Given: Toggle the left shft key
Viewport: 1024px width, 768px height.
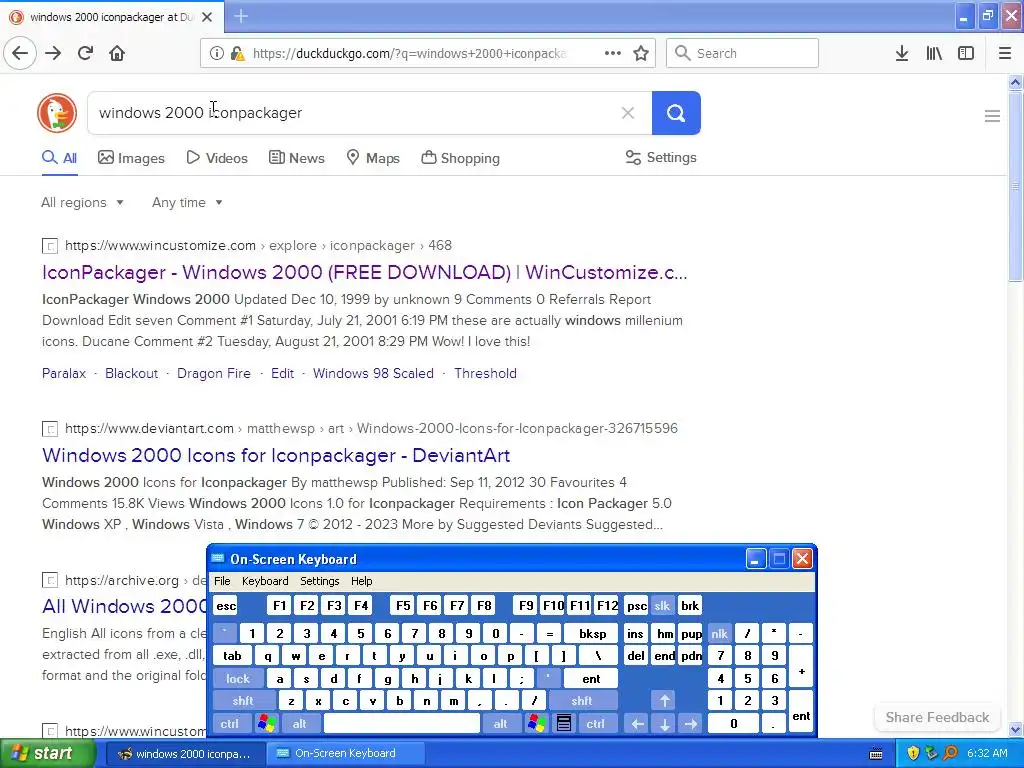Looking at the screenshot, I should click(x=243, y=701).
